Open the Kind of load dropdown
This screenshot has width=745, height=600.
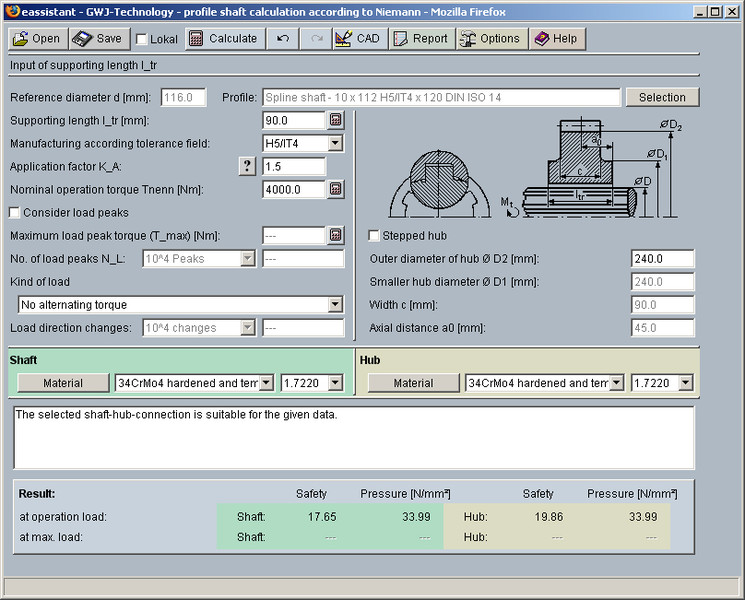[335, 305]
